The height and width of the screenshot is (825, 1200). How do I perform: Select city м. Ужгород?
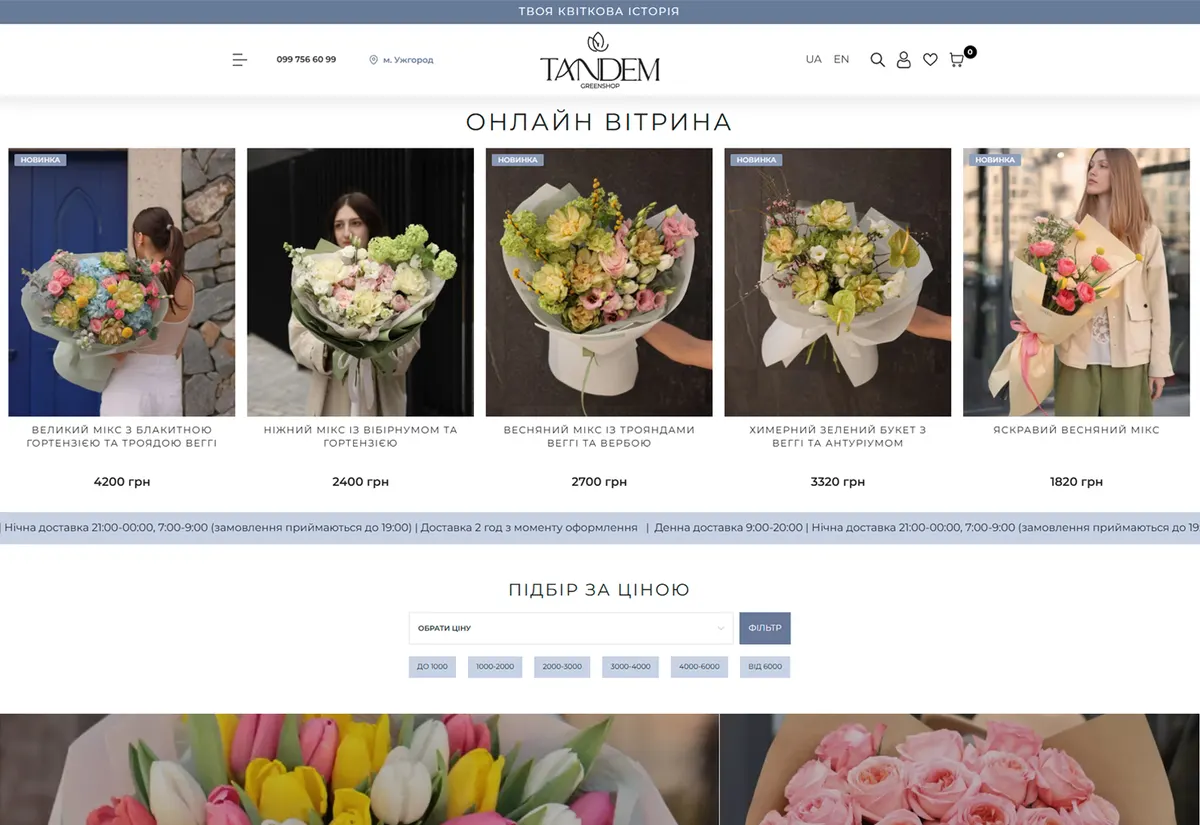[408, 60]
